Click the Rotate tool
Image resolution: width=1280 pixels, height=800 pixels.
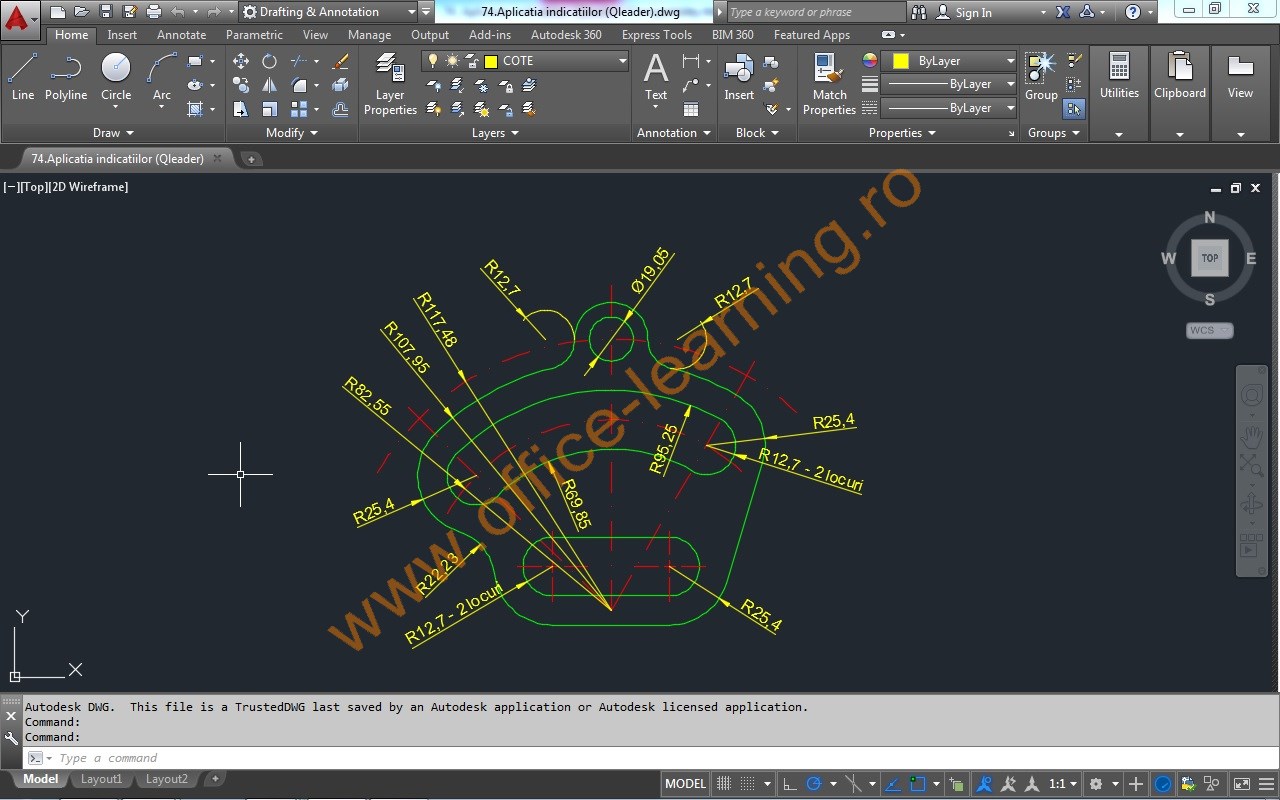269,61
